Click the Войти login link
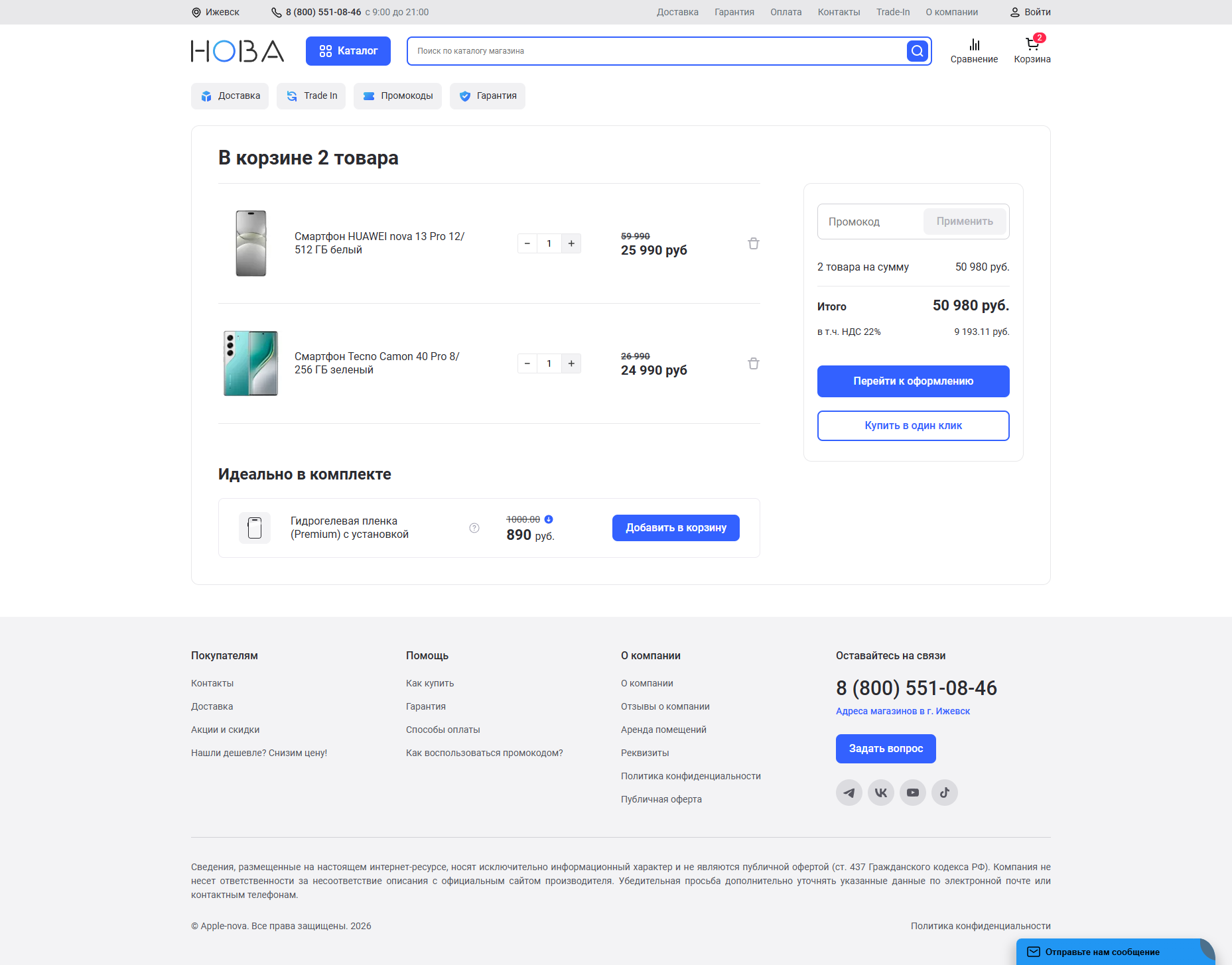This screenshot has width=1232, height=965. pos(1030,12)
